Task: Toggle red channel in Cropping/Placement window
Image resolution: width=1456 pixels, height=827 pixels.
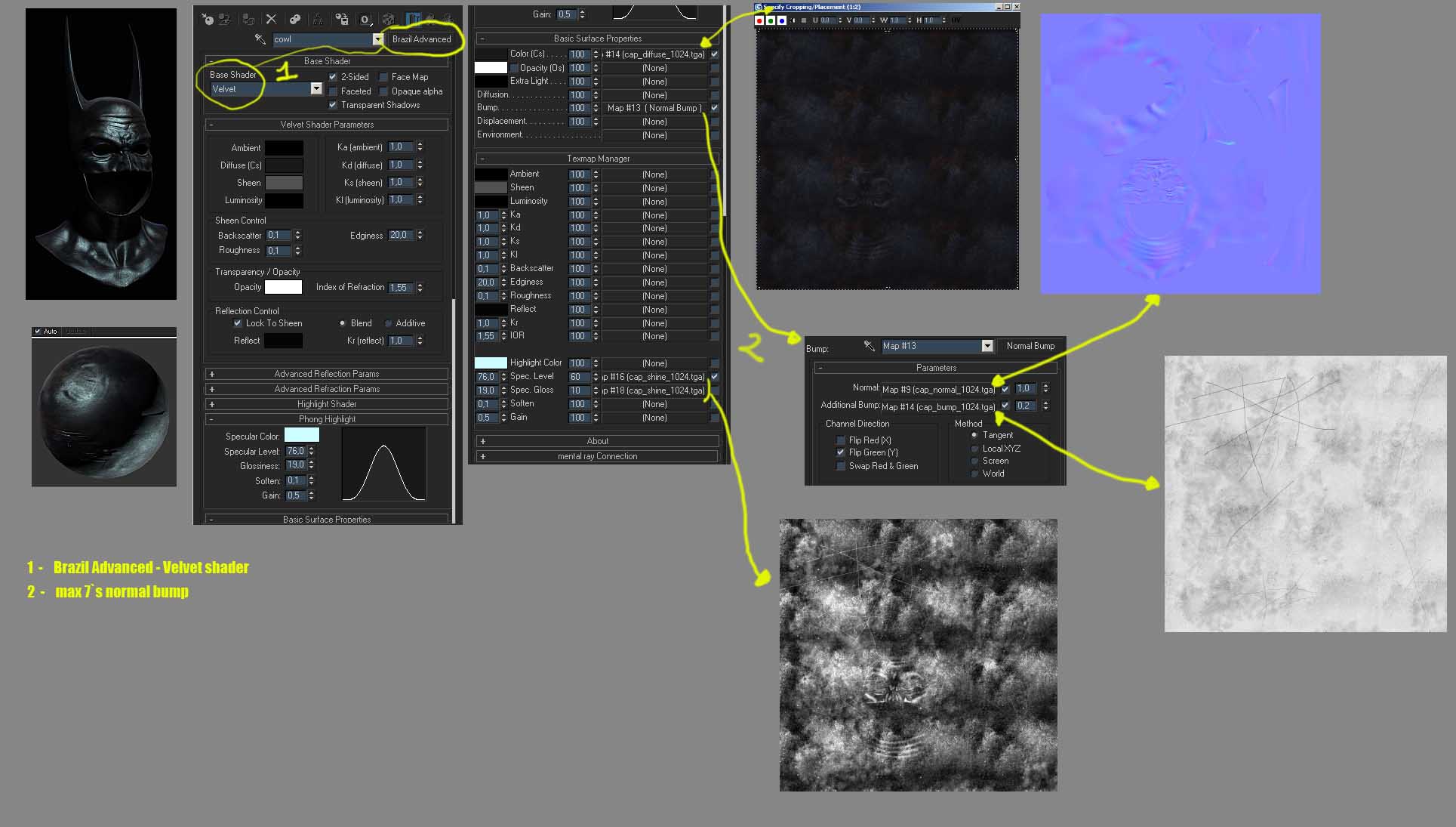Action: coord(759,20)
